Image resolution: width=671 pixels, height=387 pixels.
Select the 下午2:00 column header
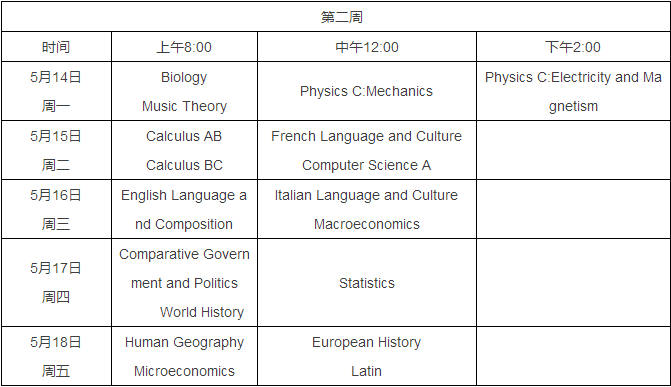[x=573, y=47]
